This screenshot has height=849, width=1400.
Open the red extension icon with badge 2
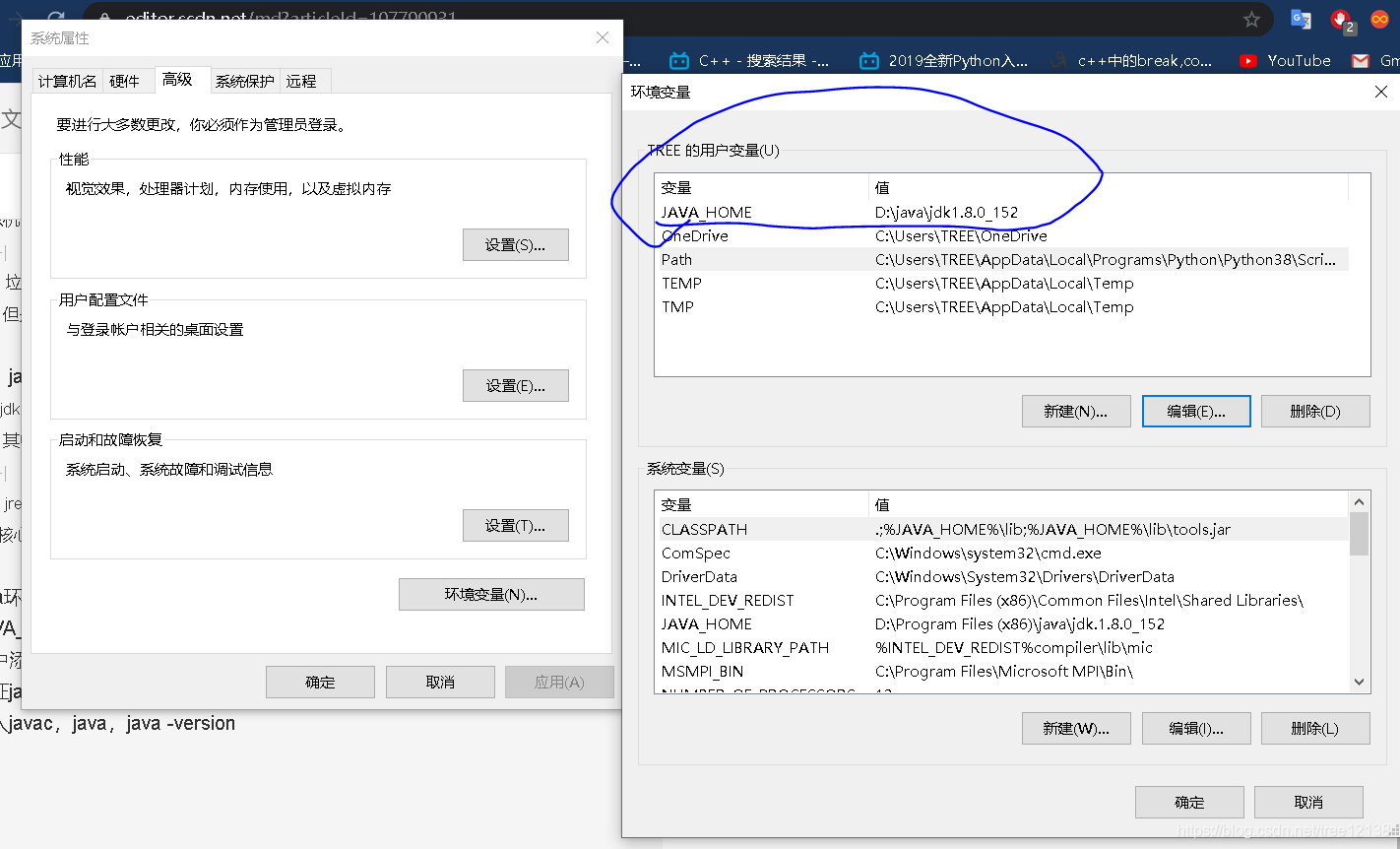pos(1343,20)
